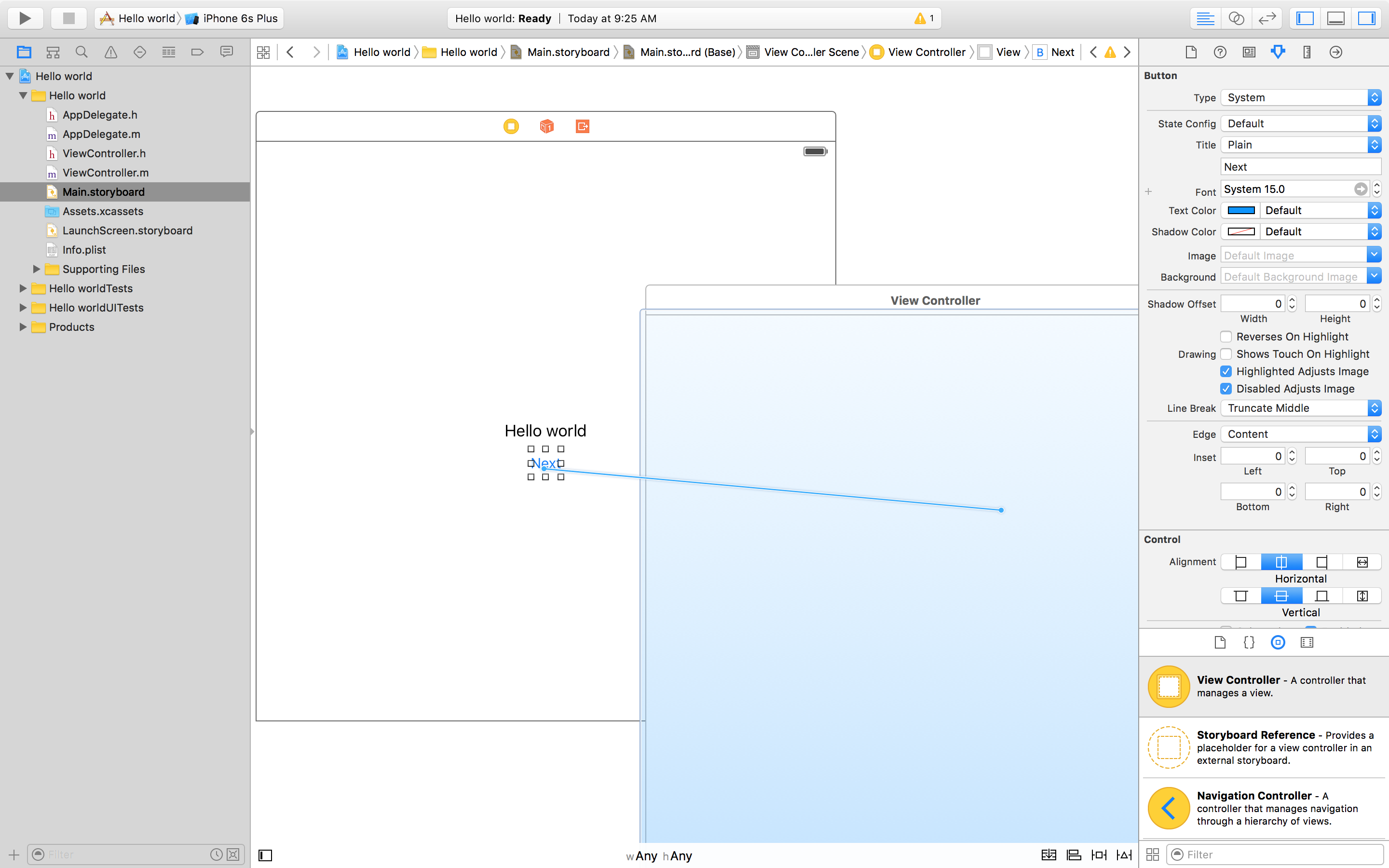Click Main.storyboard in jump bar
This screenshot has height=868, width=1389.
point(568,52)
